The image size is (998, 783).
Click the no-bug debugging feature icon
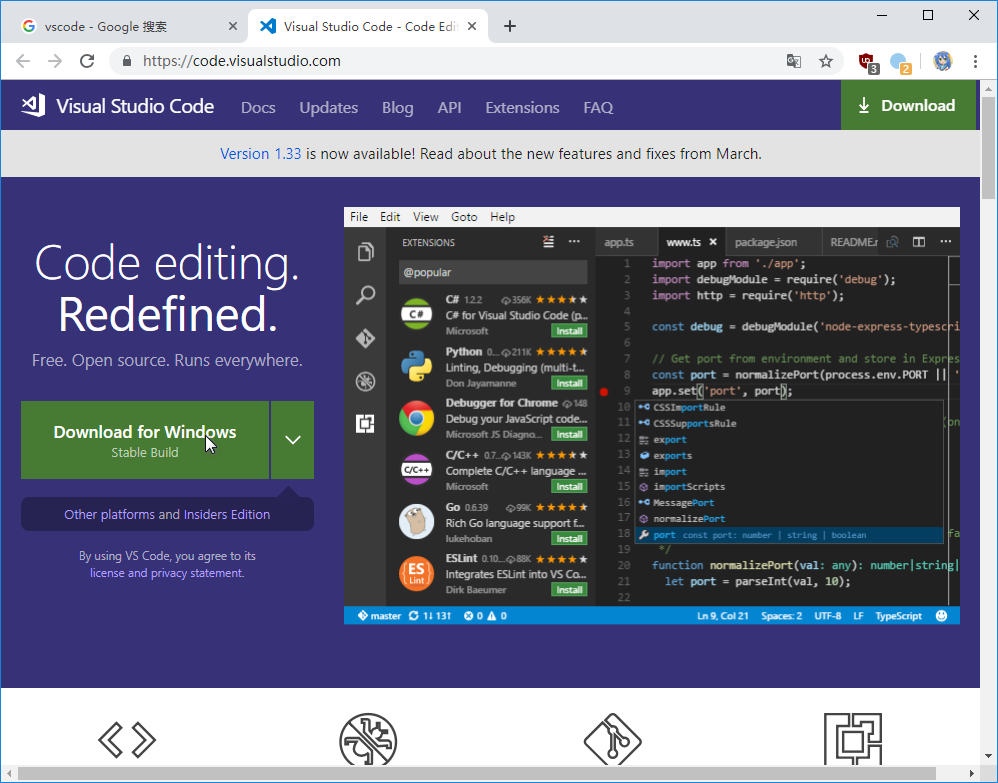tap(368, 741)
